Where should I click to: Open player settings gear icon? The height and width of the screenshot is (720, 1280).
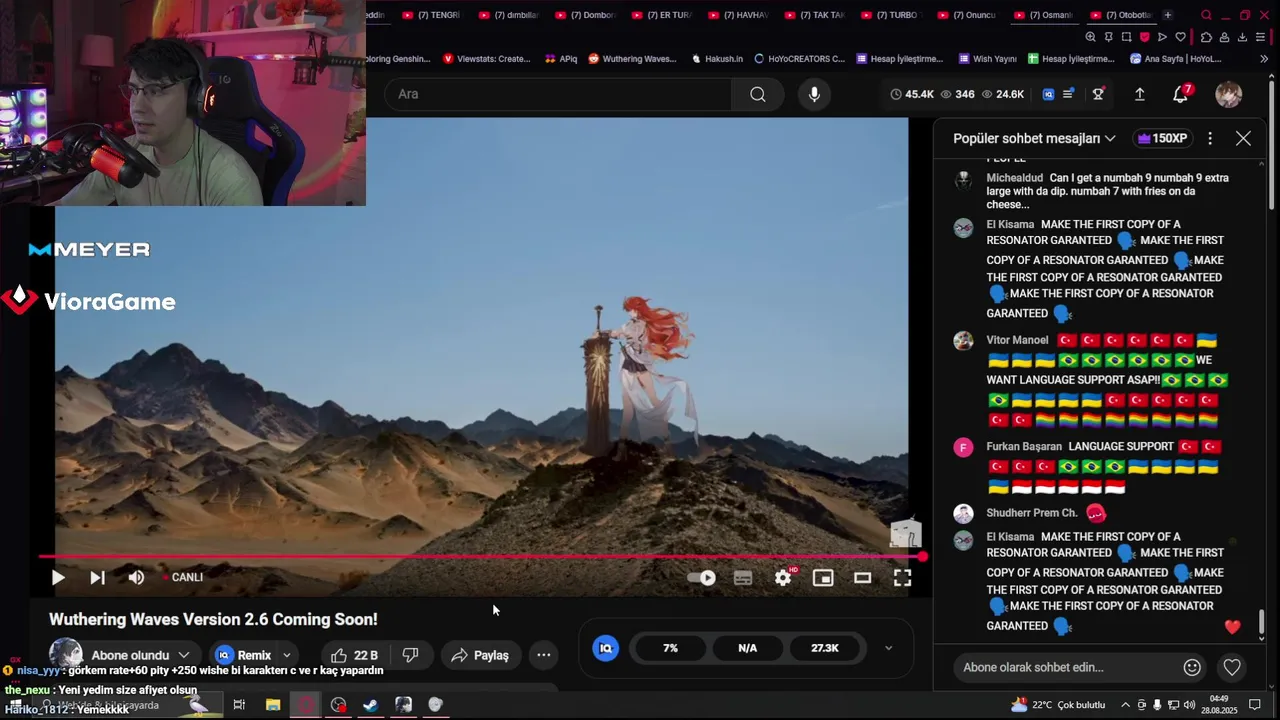pyautogui.click(x=783, y=577)
